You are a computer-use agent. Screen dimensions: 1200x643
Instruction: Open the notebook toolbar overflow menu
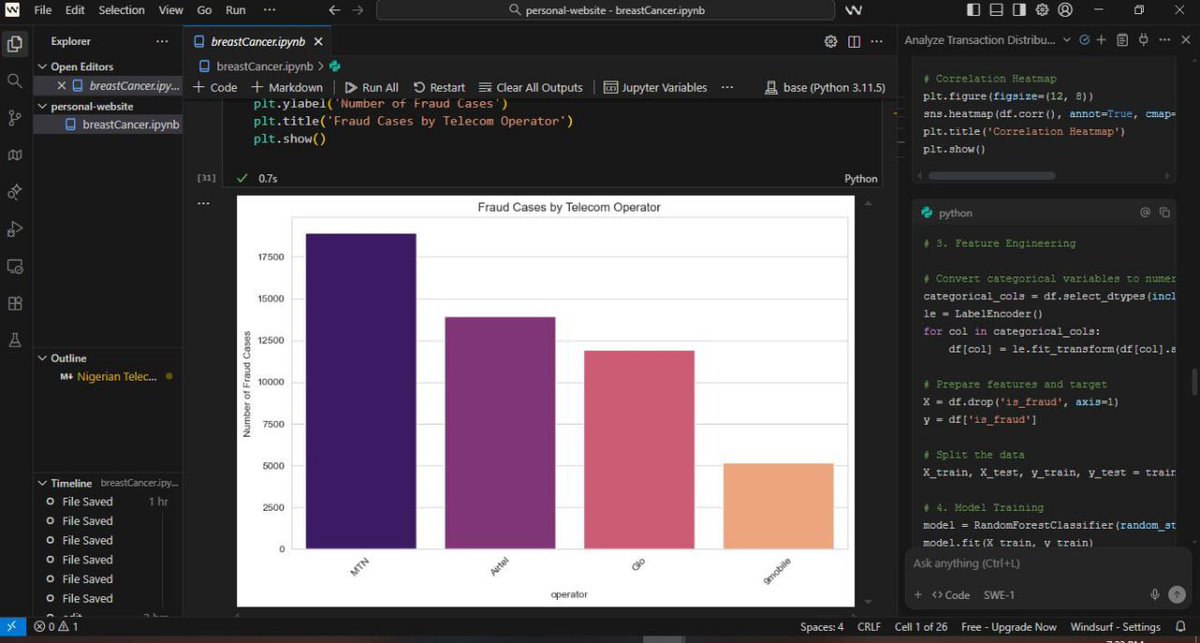tap(727, 87)
